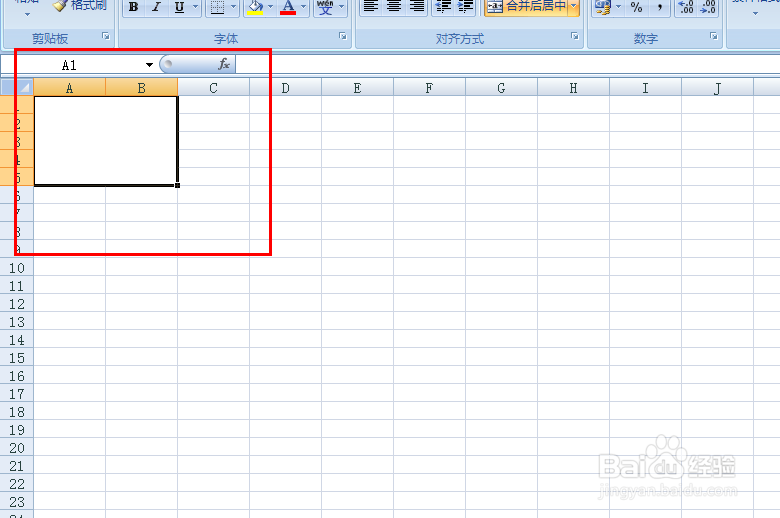Viewport: 780px width, 518px height.
Task: Open the accounting format dropdown arrow
Action: click(x=619, y=7)
